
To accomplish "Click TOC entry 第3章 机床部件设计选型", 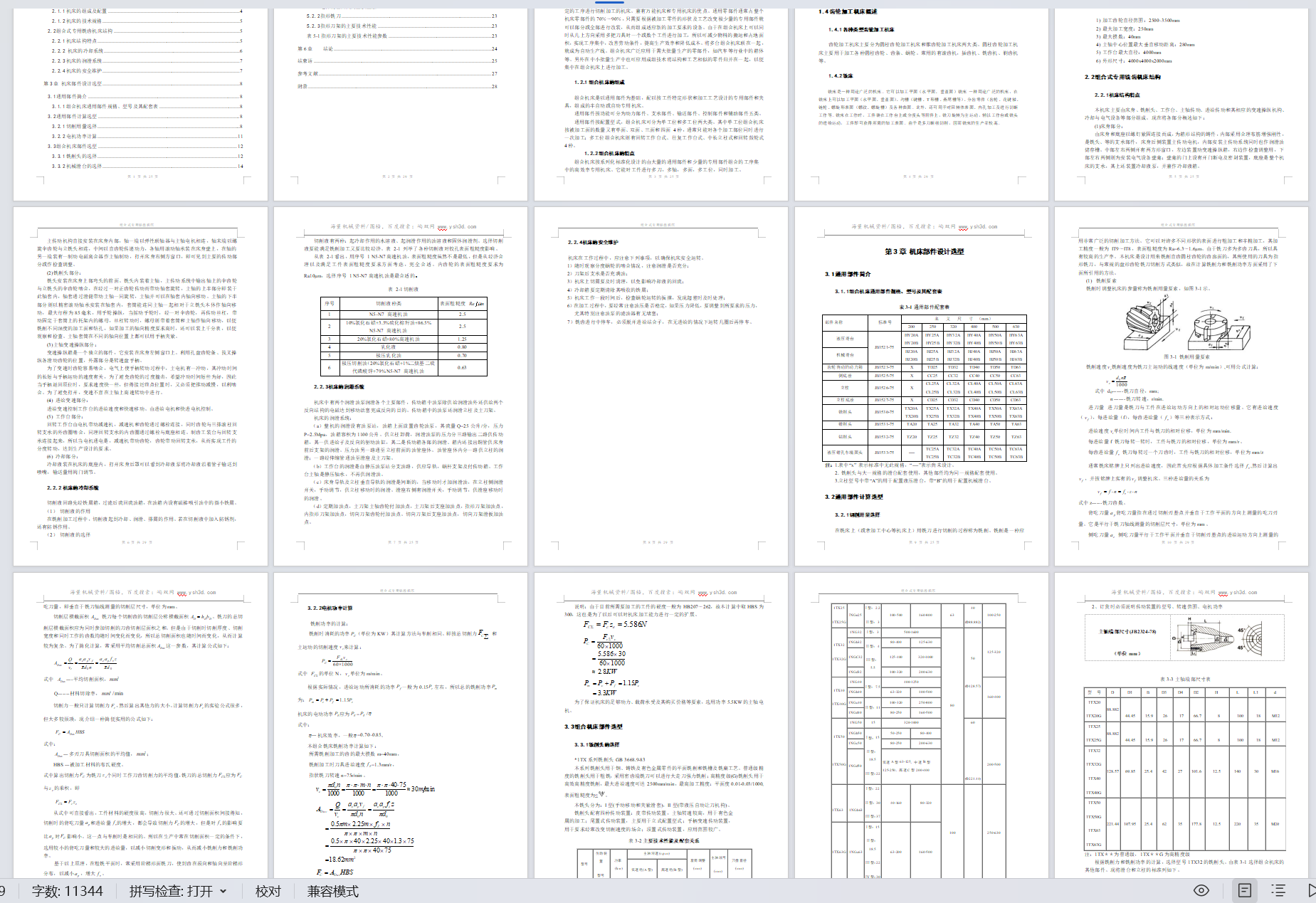I will [143, 84].
